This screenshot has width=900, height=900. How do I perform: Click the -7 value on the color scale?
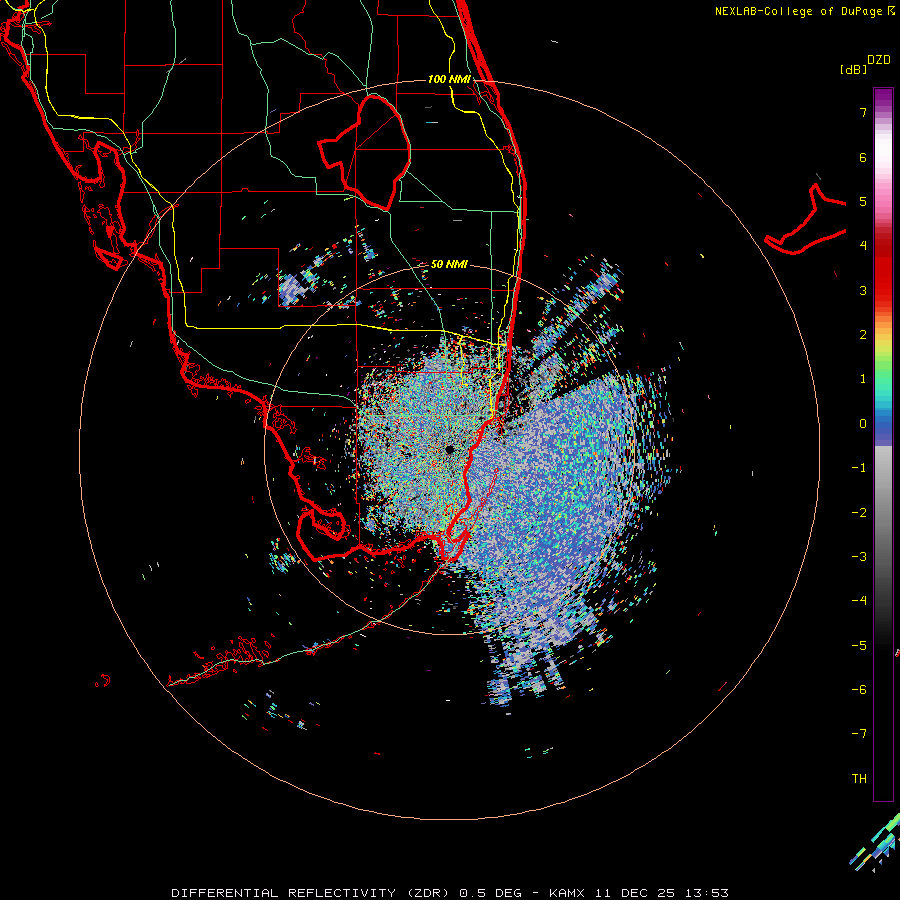point(859,734)
